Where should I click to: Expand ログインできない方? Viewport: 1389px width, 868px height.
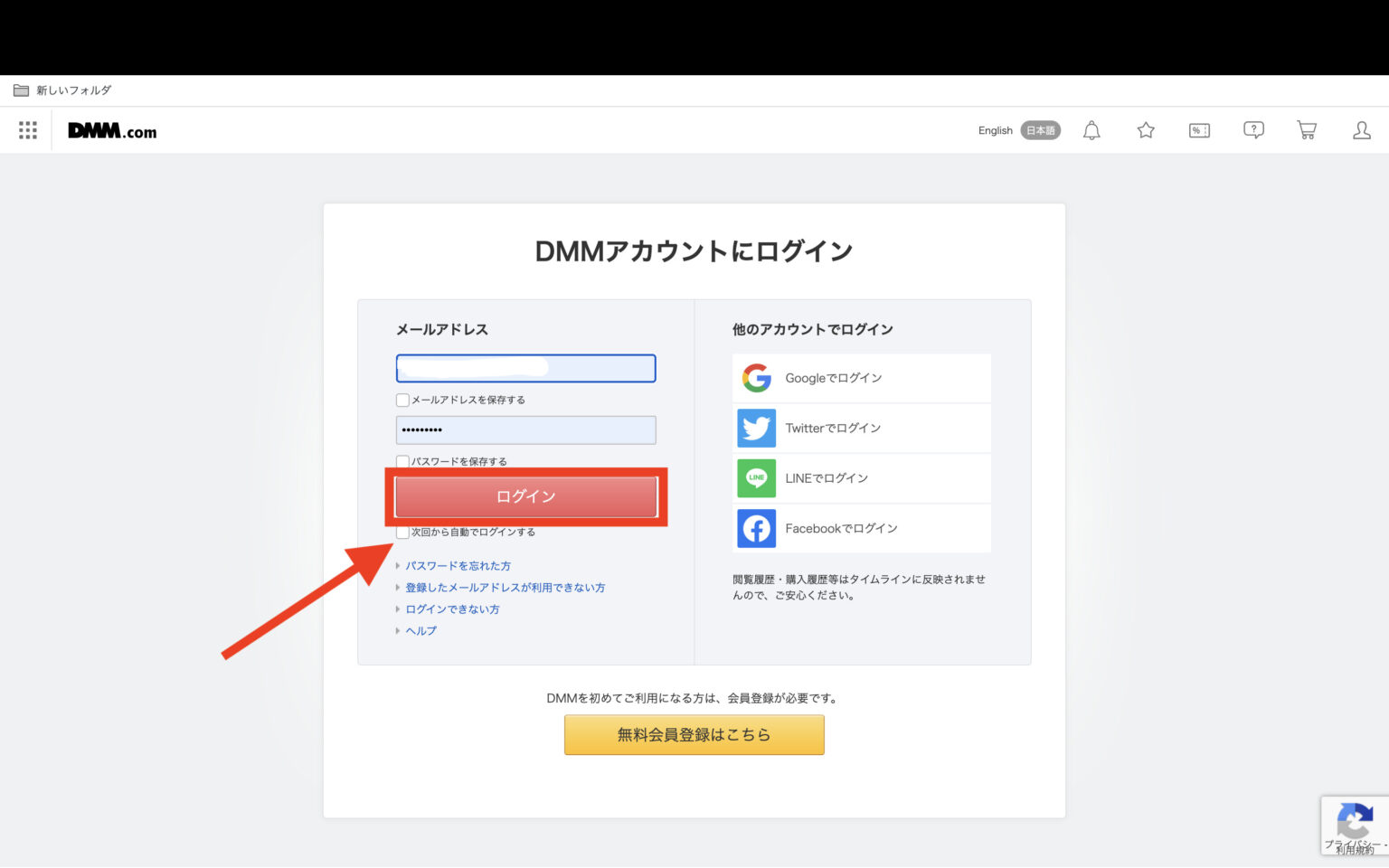click(x=451, y=609)
